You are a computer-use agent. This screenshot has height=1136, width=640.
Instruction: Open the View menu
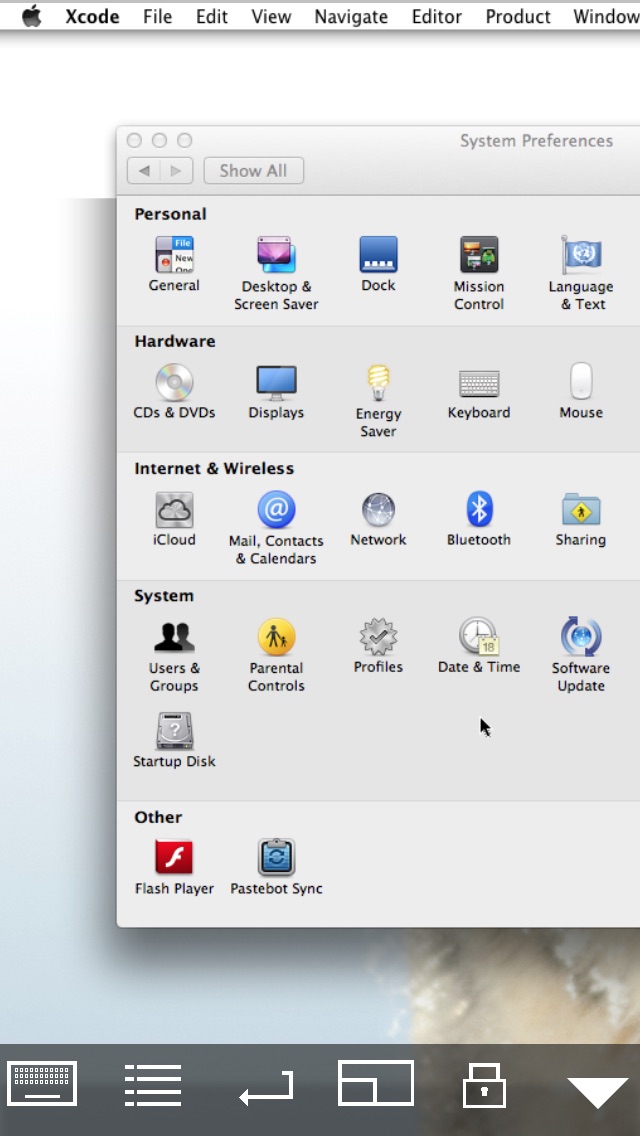(x=271, y=17)
